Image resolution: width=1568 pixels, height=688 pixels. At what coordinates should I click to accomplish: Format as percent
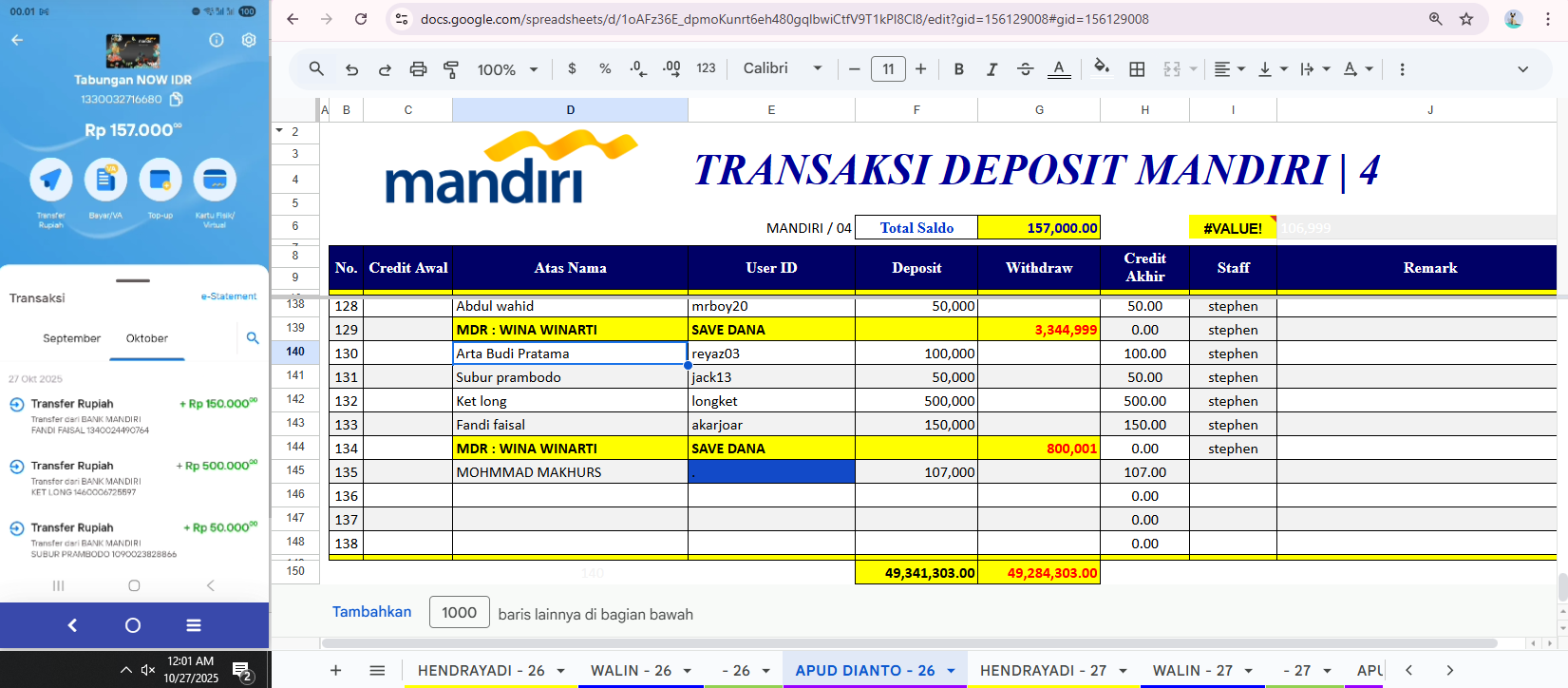click(x=605, y=68)
